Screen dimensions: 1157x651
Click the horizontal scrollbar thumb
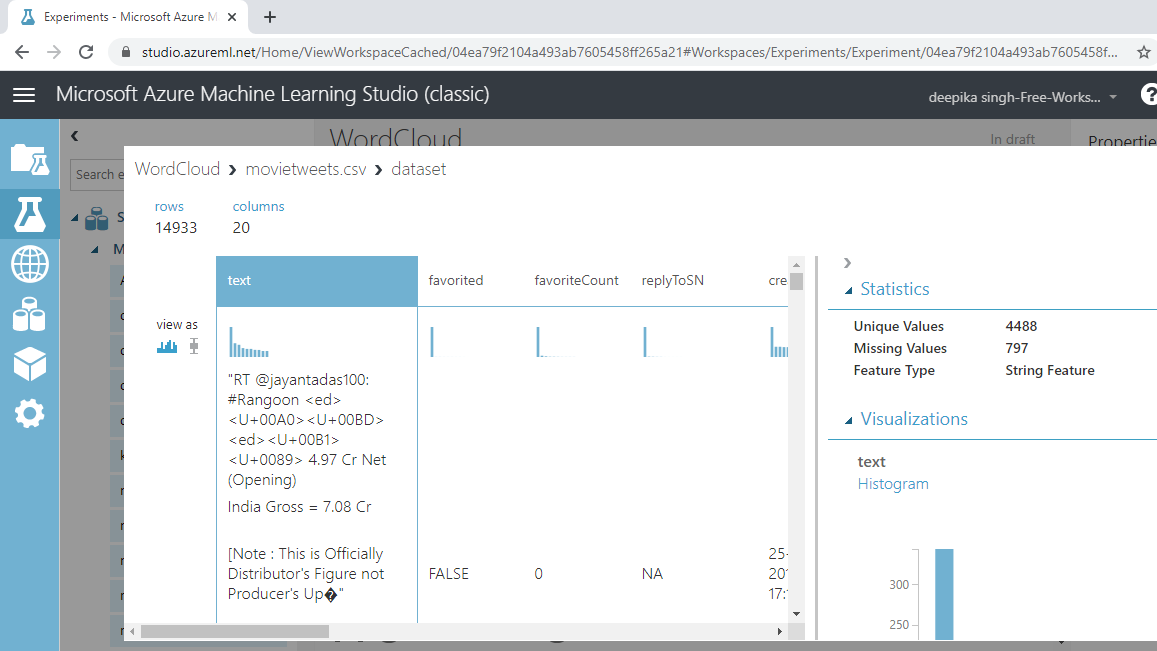(235, 631)
